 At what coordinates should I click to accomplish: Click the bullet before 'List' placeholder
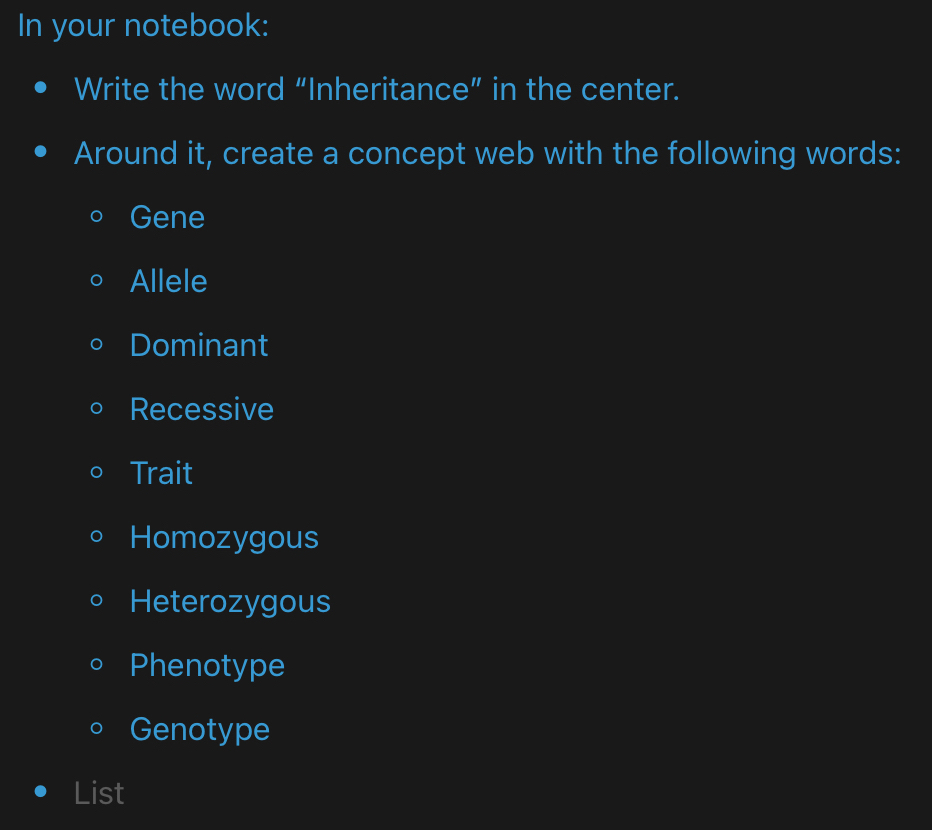click(x=41, y=793)
